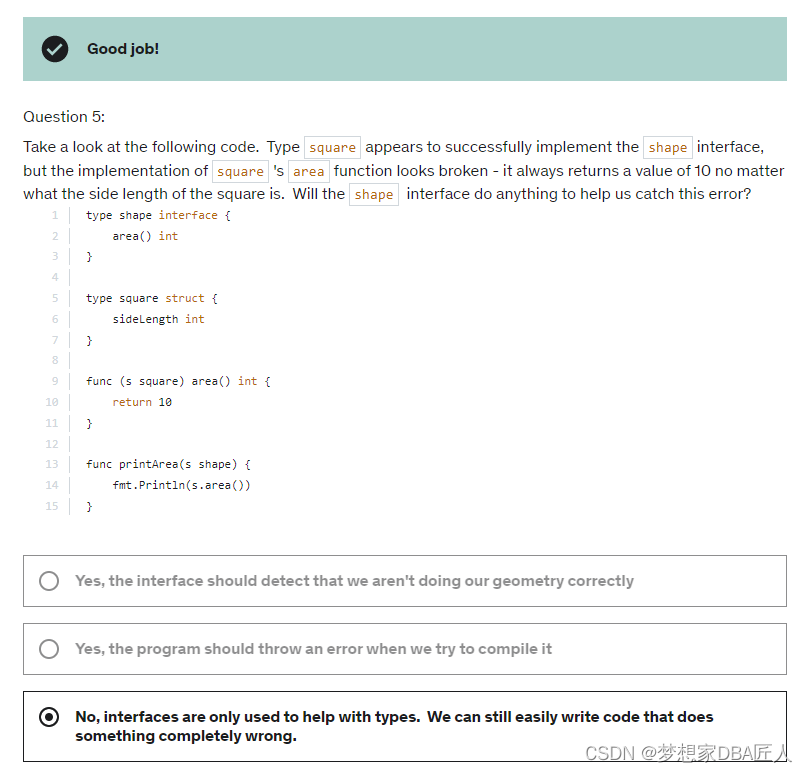Select the geometry detection Yes answer
808x773 pixels.
pyautogui.click(x=49, y=581)
